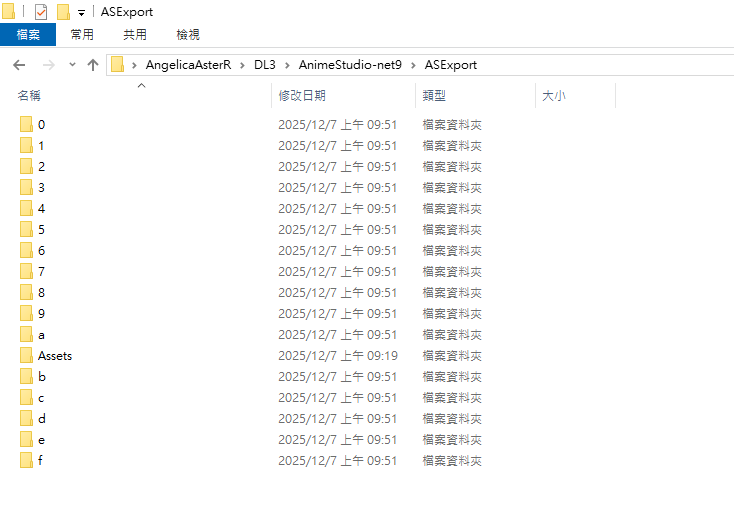Expand the chevron after AngelicaAsterR in address bar
Image resolution: width=734 pixels, height=529 pixels.
[243, 65]
